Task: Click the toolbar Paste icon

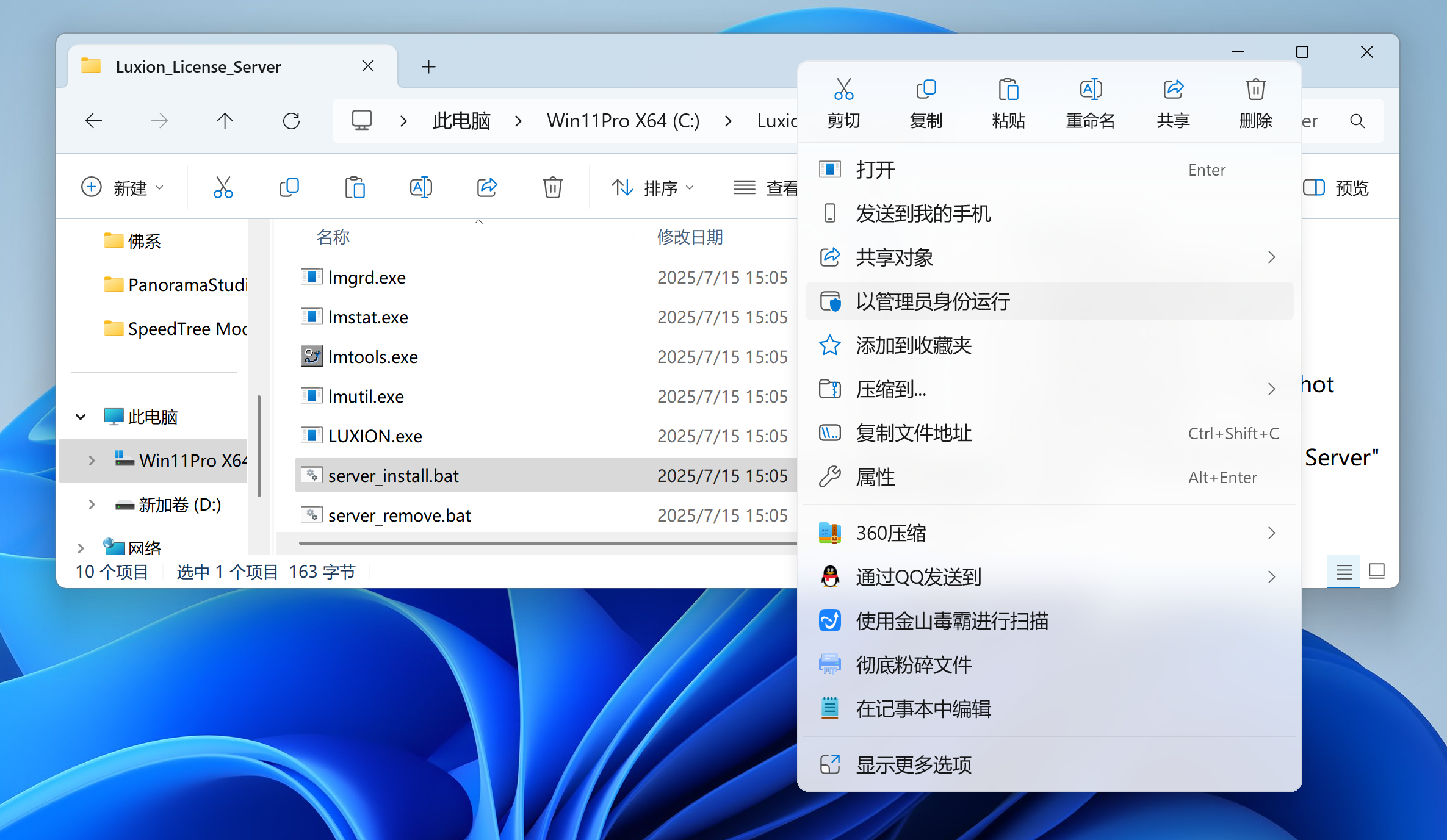Action: (x=355, y=187)
